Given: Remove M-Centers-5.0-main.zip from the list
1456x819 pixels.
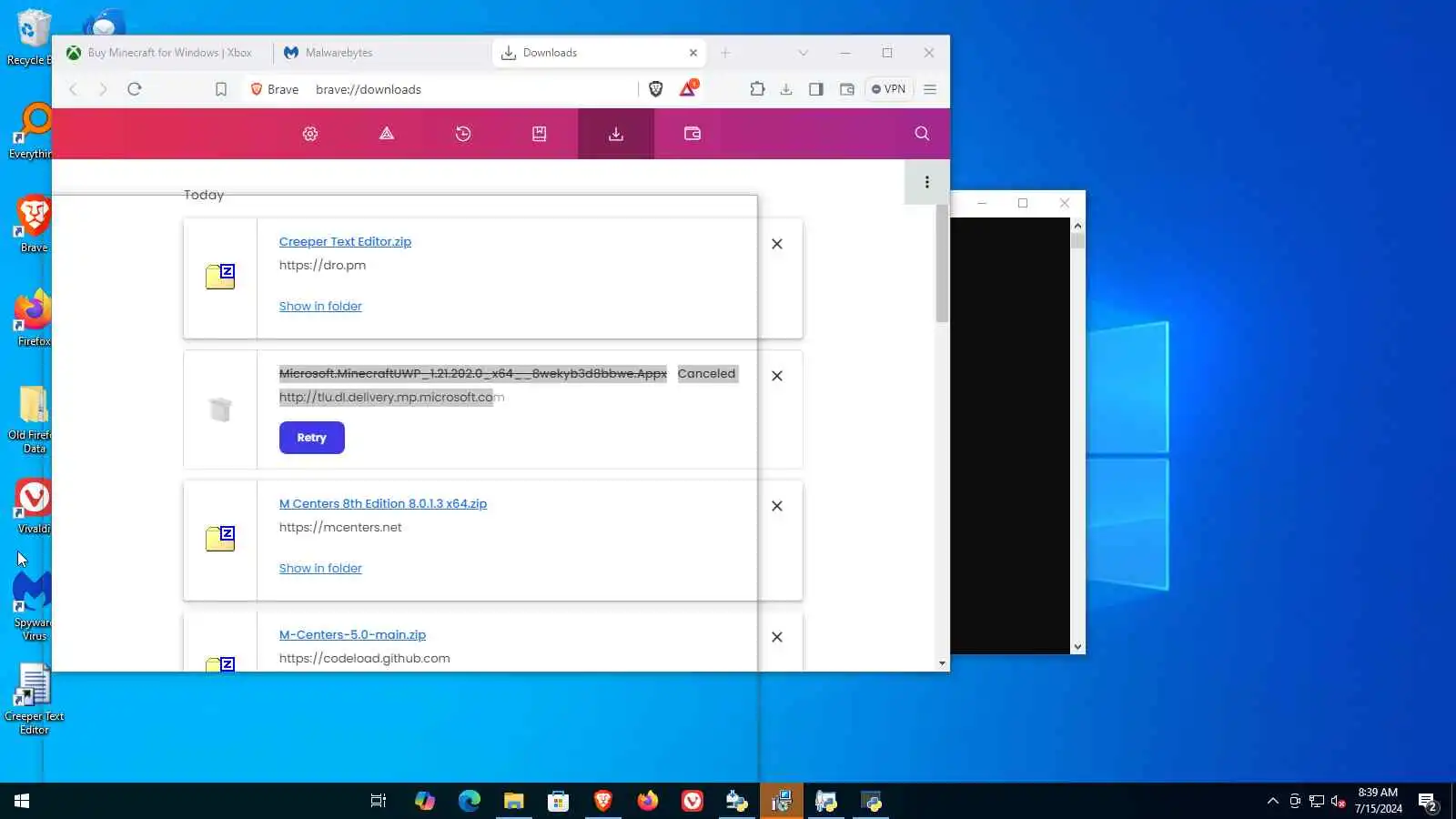Looking at the screenshot, I should 777,637.
